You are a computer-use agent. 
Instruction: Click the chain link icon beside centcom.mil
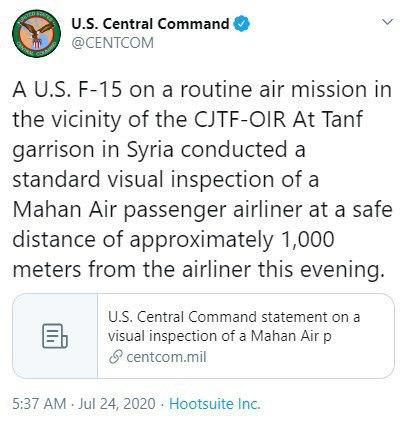point(115,357)
